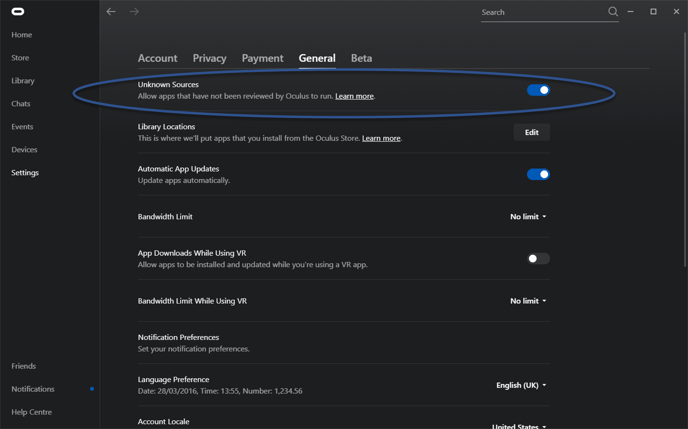Click 'Update apps automatically.' description
Viewport: 688px width, 429px height.
[x=184, y=180]
